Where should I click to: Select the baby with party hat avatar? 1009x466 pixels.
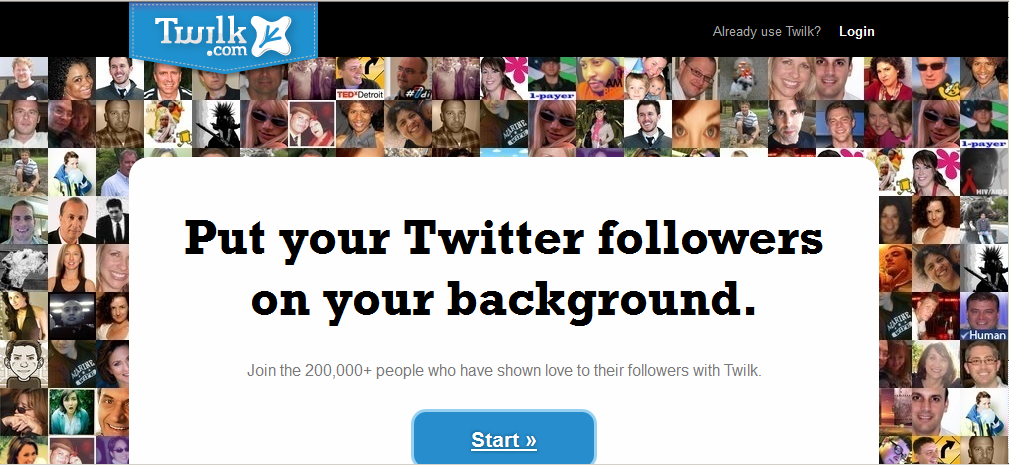(x=647, y=79)
